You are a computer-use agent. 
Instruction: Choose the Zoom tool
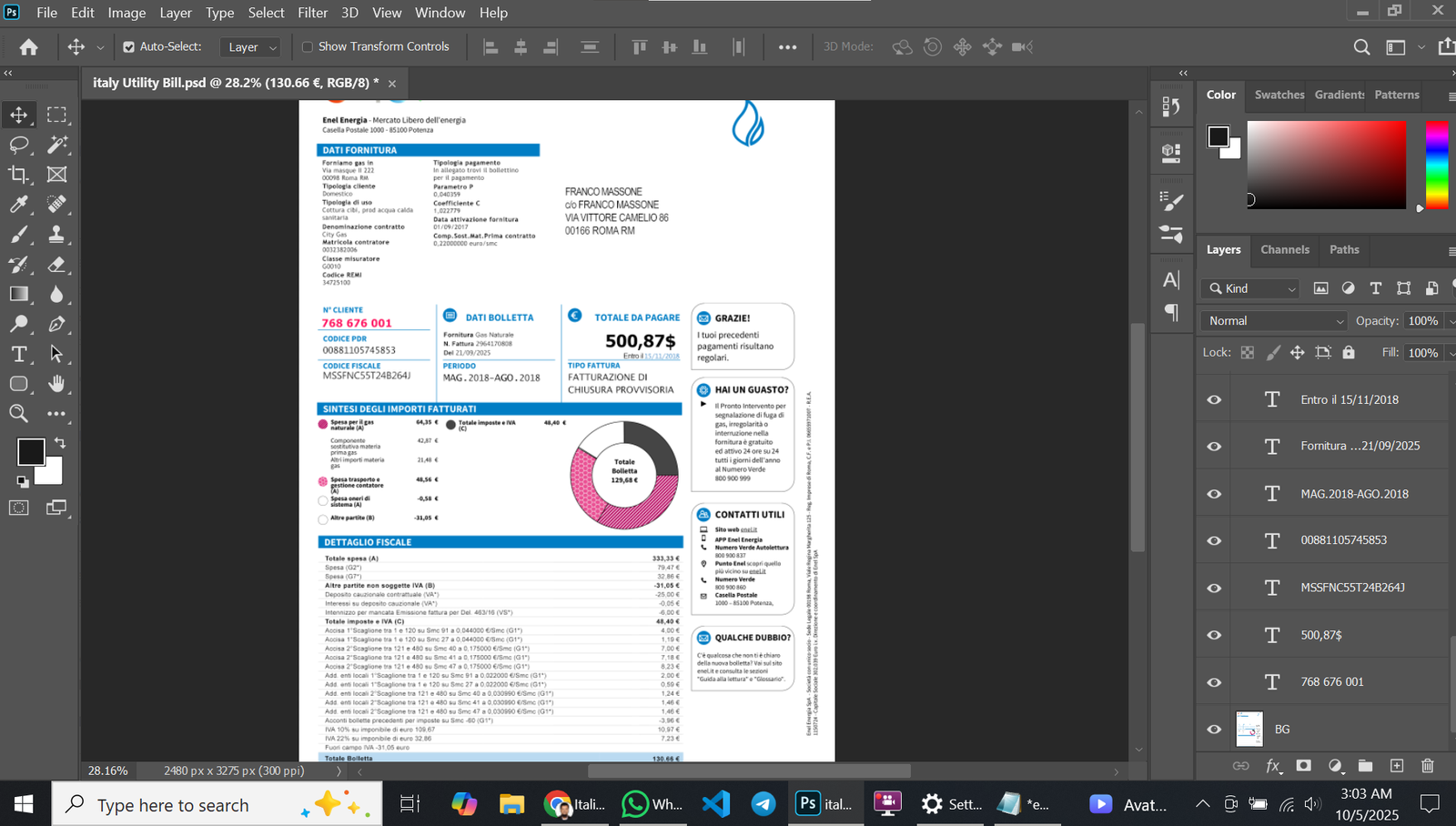coord(19,414)
